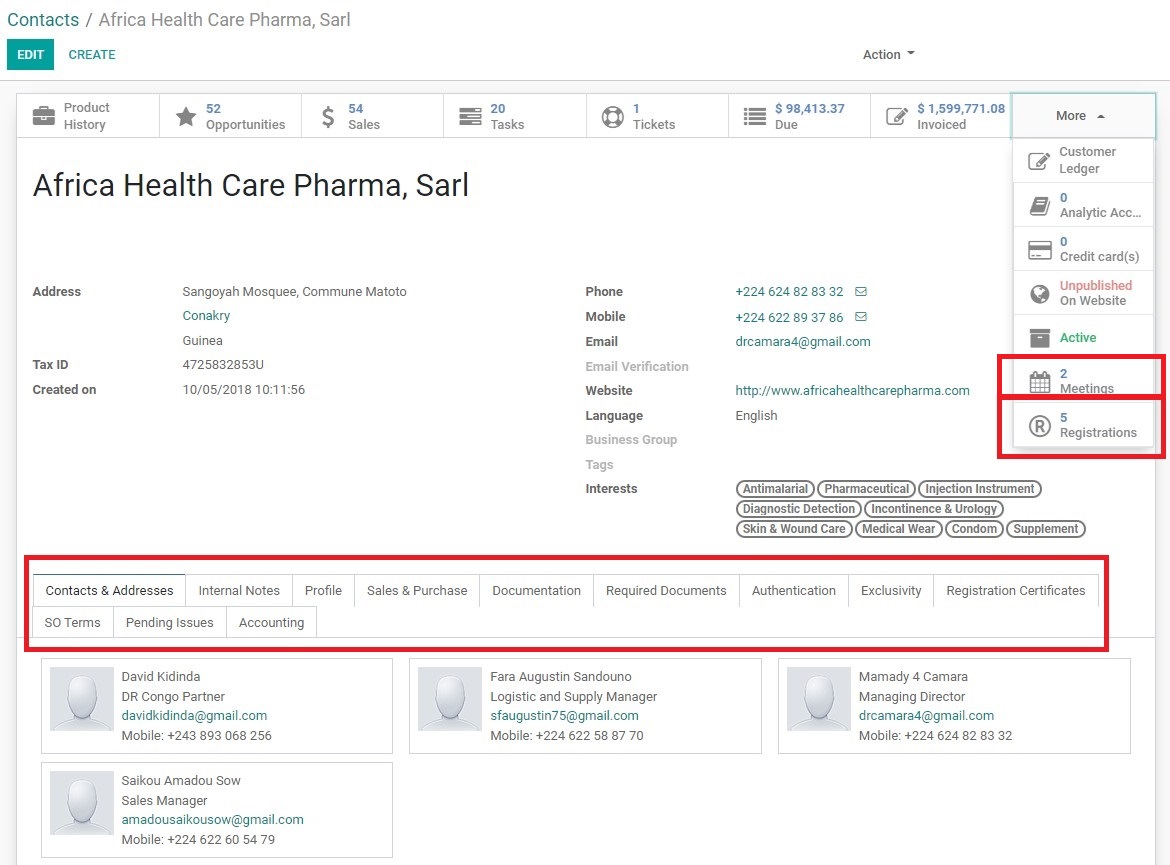The height and width of the screenshot is (865, 1170).
Task: Call the phone number +224 624 82 83 32
Action: [789, 292]
